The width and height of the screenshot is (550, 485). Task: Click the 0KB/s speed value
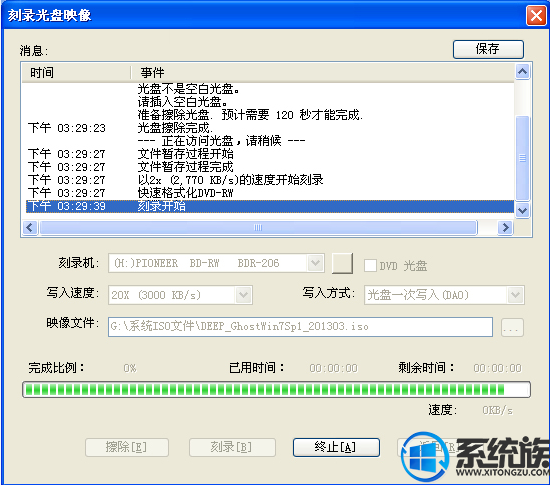(x=497, y=410)
